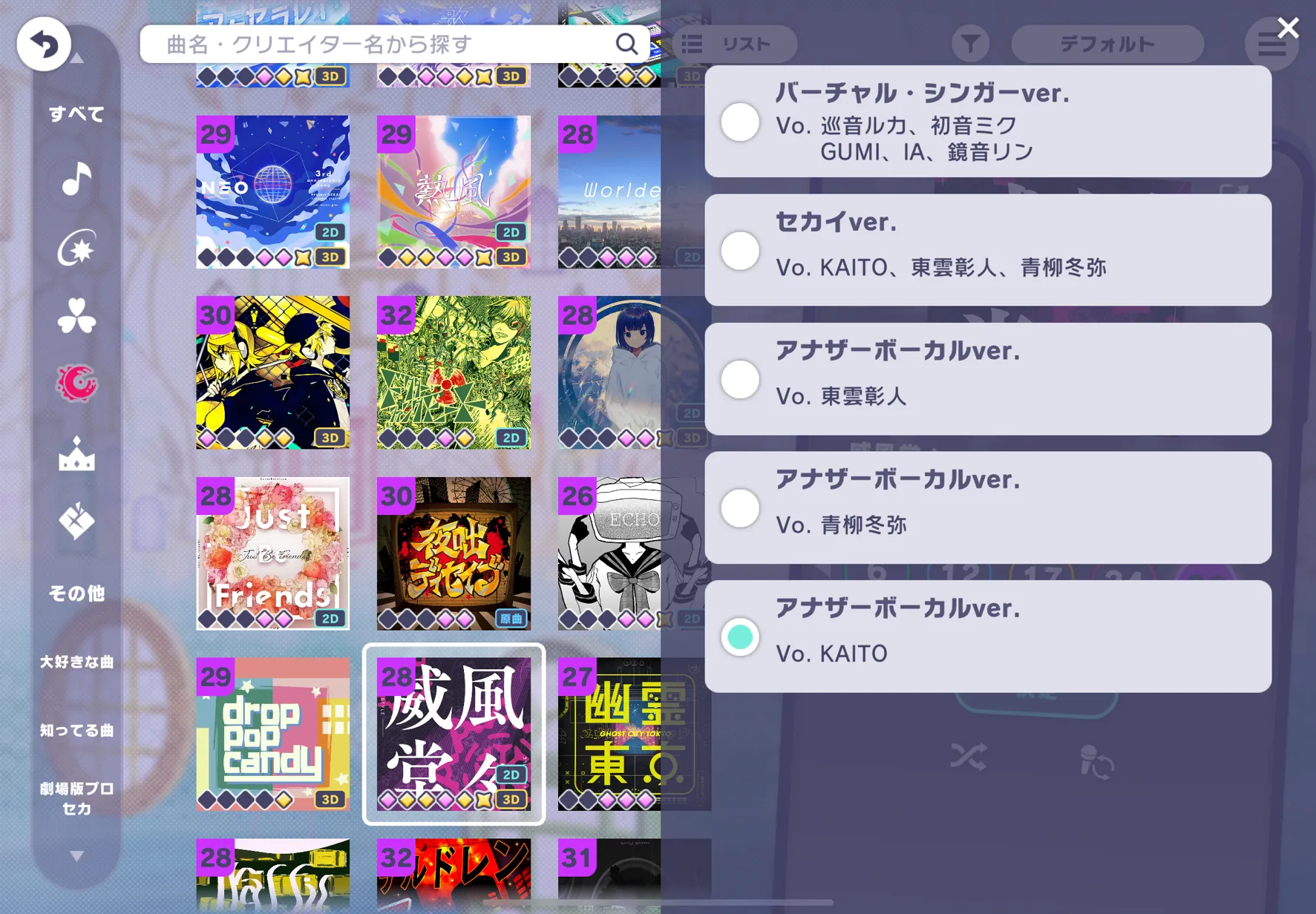
Task: Click the search magnifier icon
Action: click(x=626, y=45)
